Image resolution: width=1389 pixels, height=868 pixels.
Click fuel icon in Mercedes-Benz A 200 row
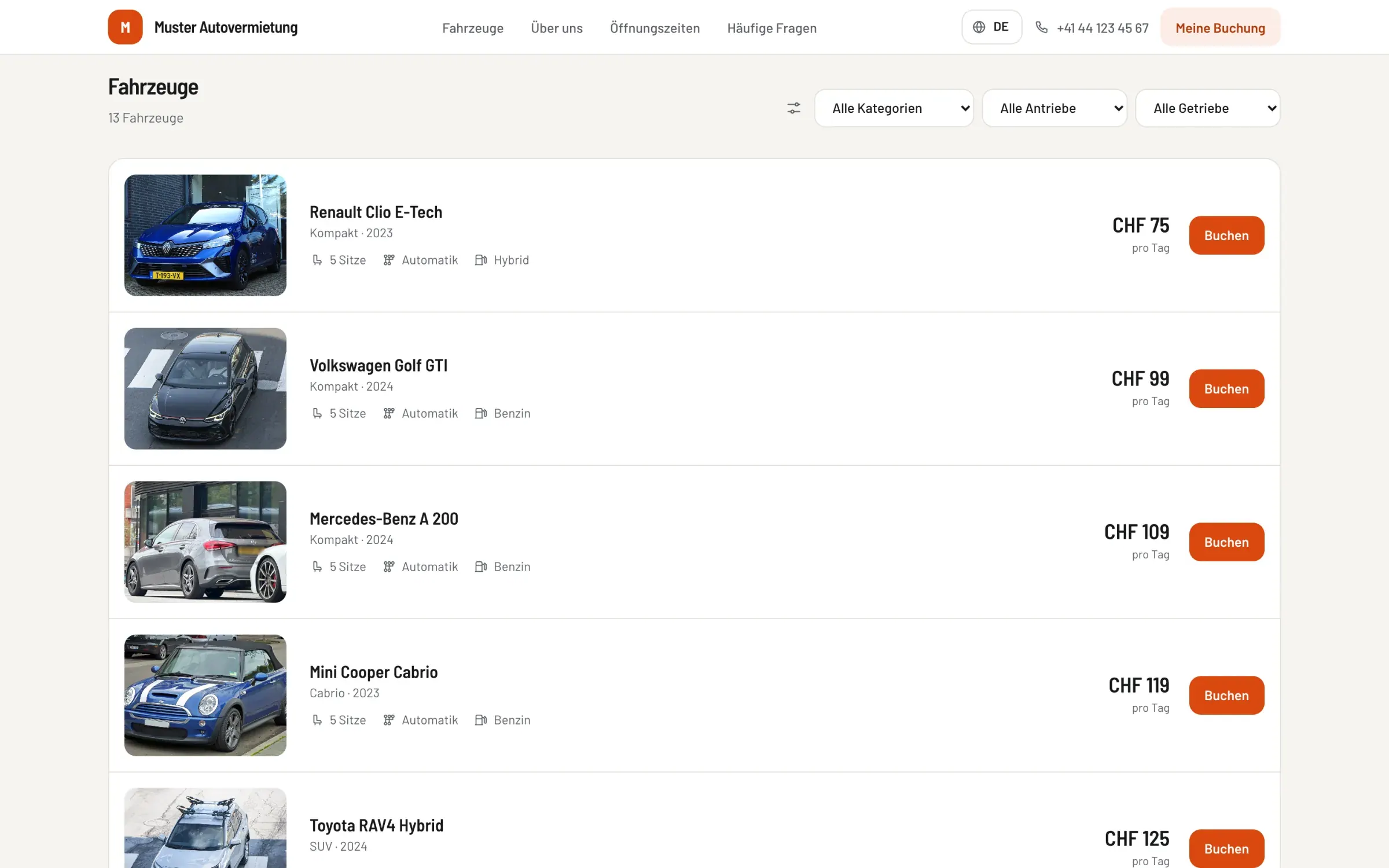tap(481, 567)
